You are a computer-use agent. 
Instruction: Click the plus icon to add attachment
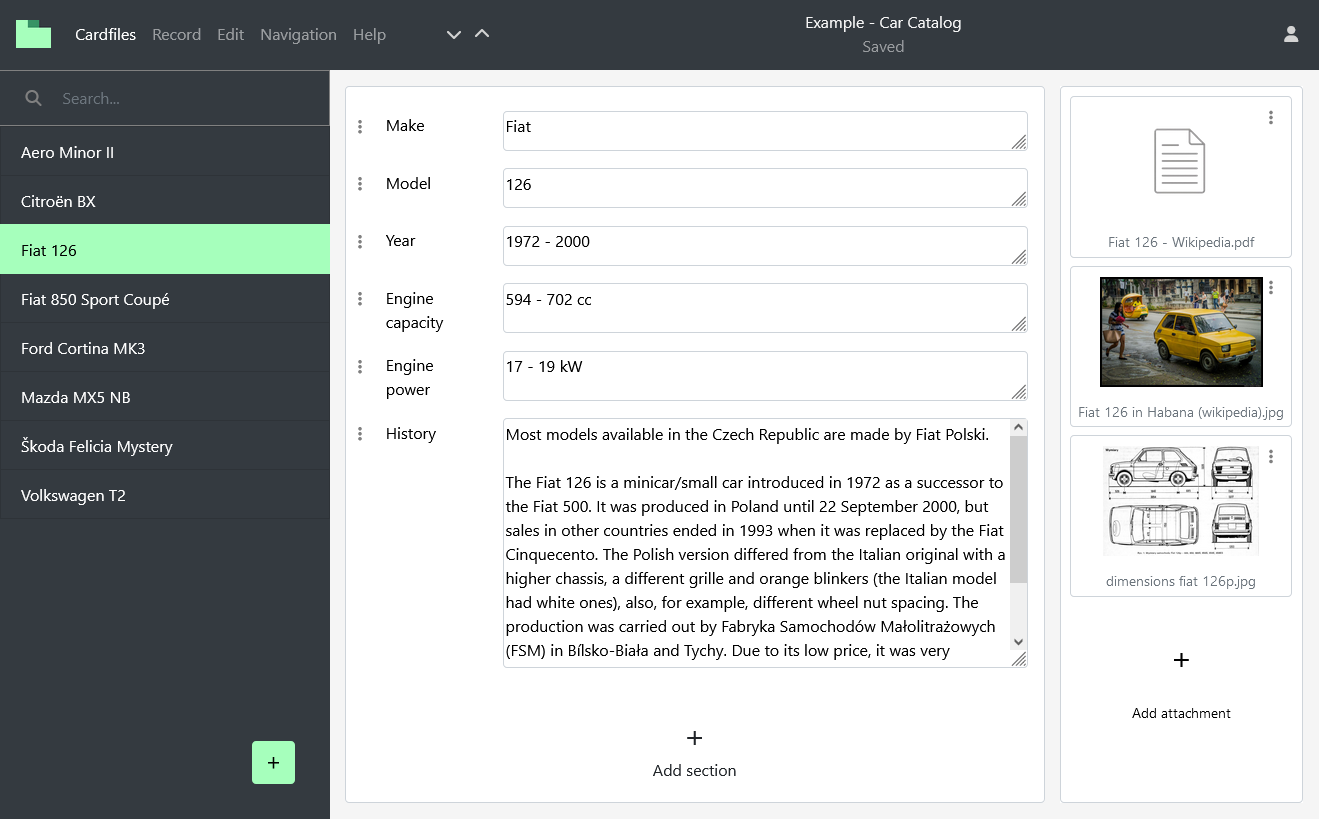[x=1181, y=660]
